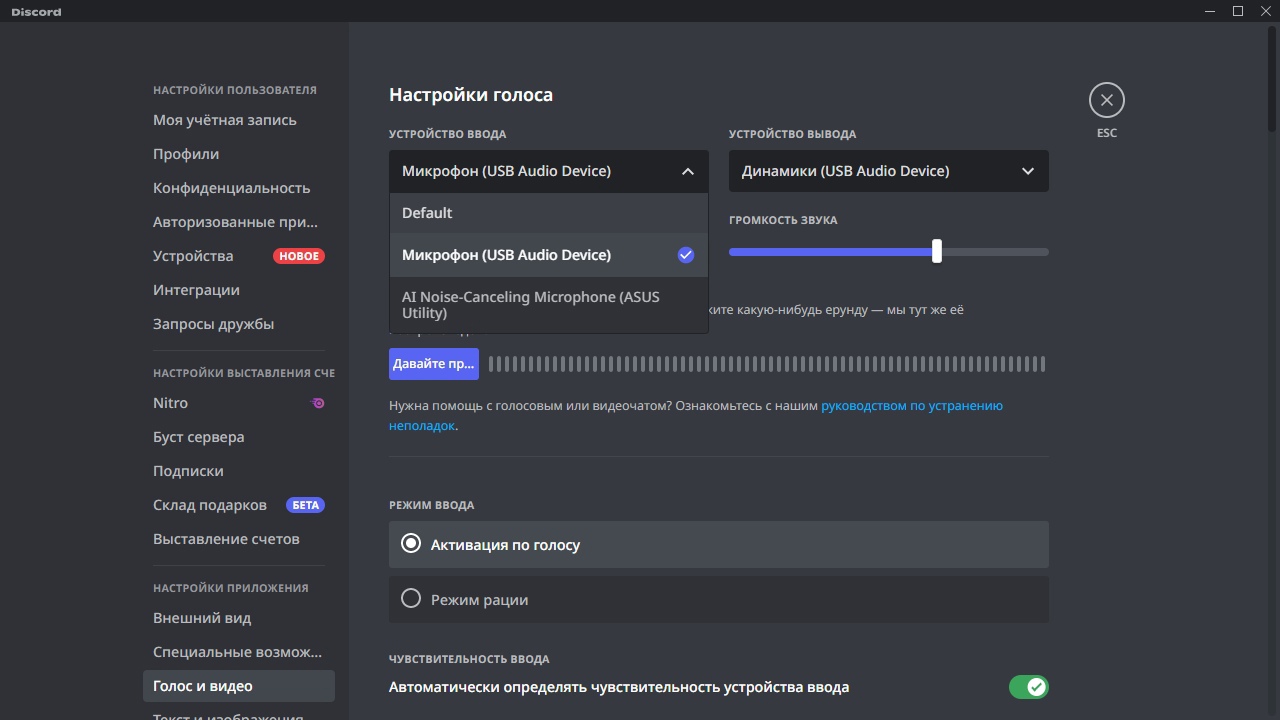Screen dimensions: 1280x720
Task: Click the Nitro badge icon in sidebar
Action: pyautogui.click(x=318, y=403)
